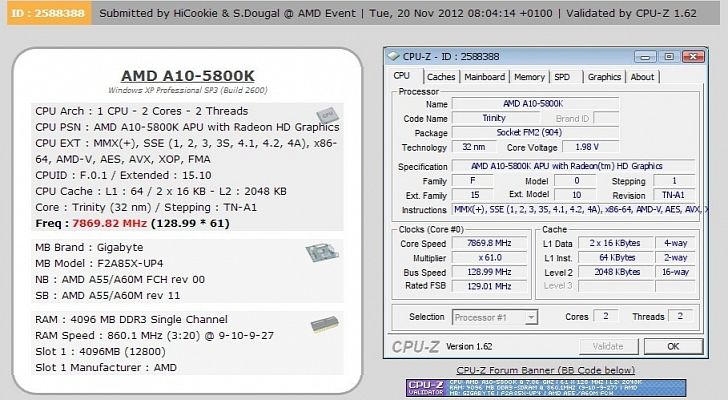
Task: Select the Memory tab
Action: point(530,76)
